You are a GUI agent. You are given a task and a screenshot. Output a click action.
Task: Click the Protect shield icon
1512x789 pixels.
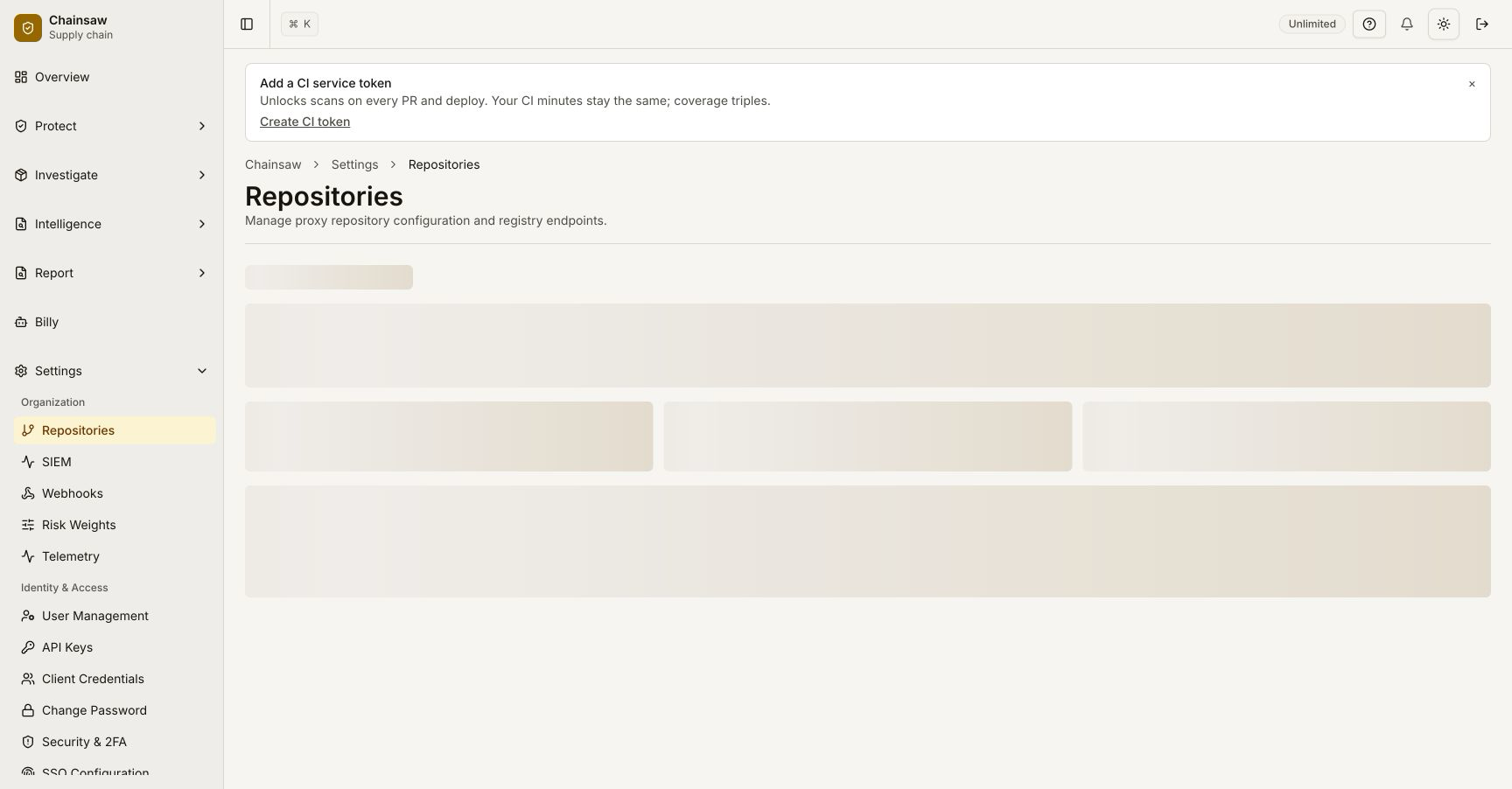[x=21, y=126]
